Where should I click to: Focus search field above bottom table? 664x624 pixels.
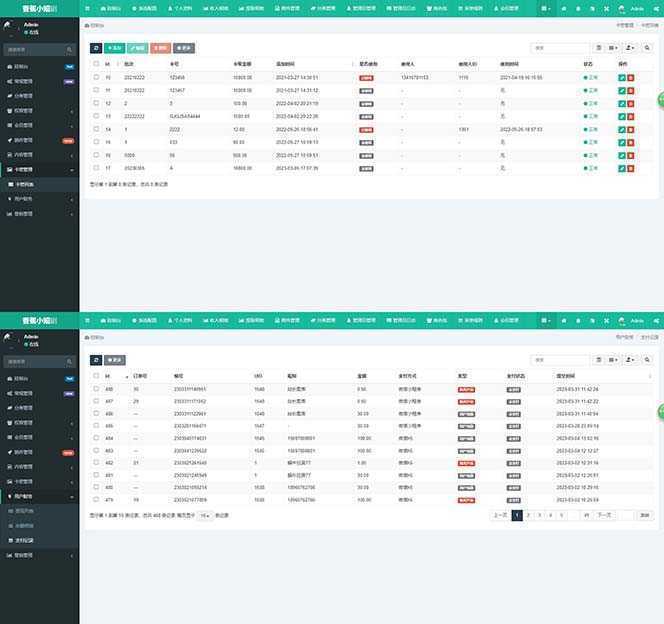point(560,360)
